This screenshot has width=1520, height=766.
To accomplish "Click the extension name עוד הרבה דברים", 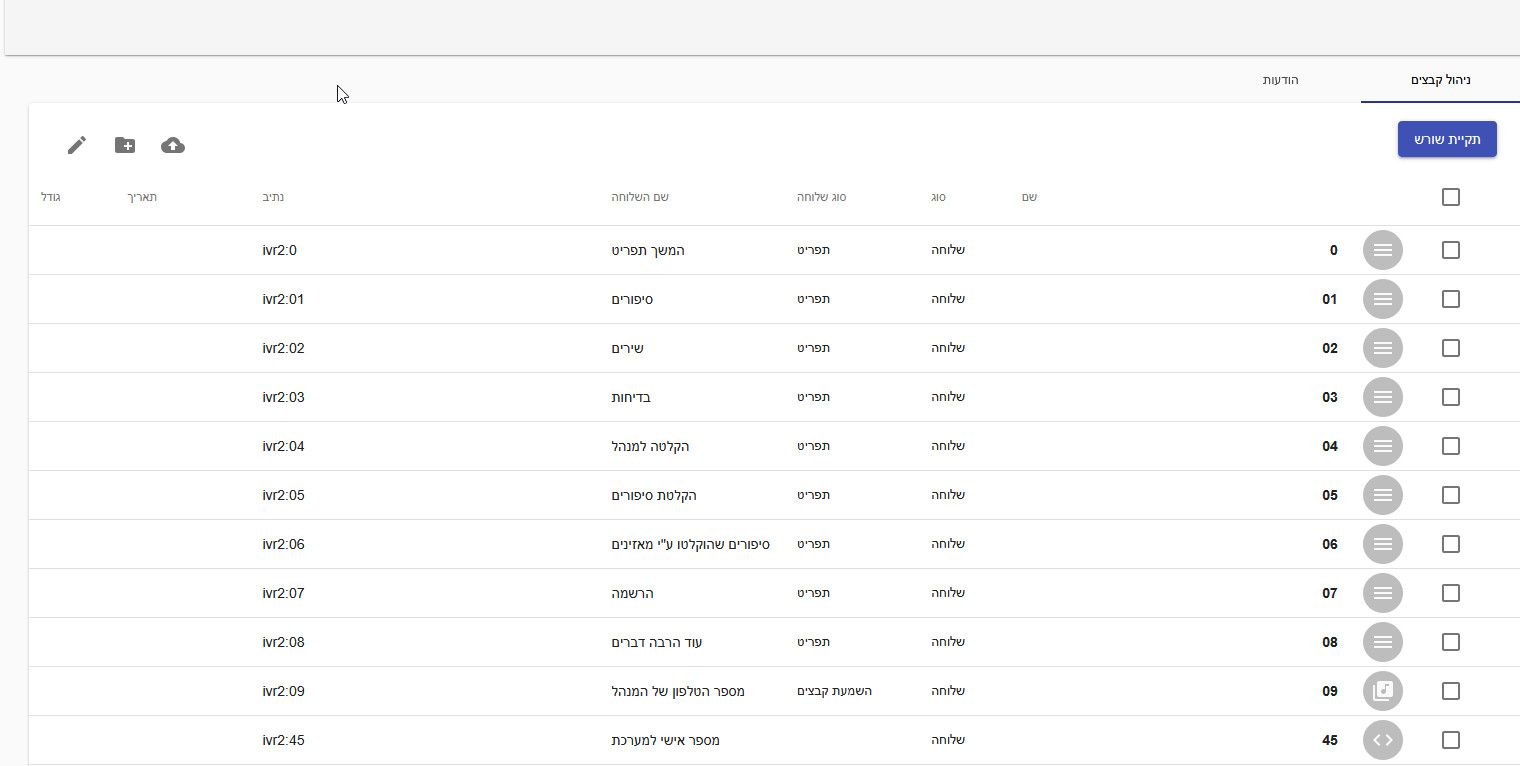I will (x=657, y=642).
